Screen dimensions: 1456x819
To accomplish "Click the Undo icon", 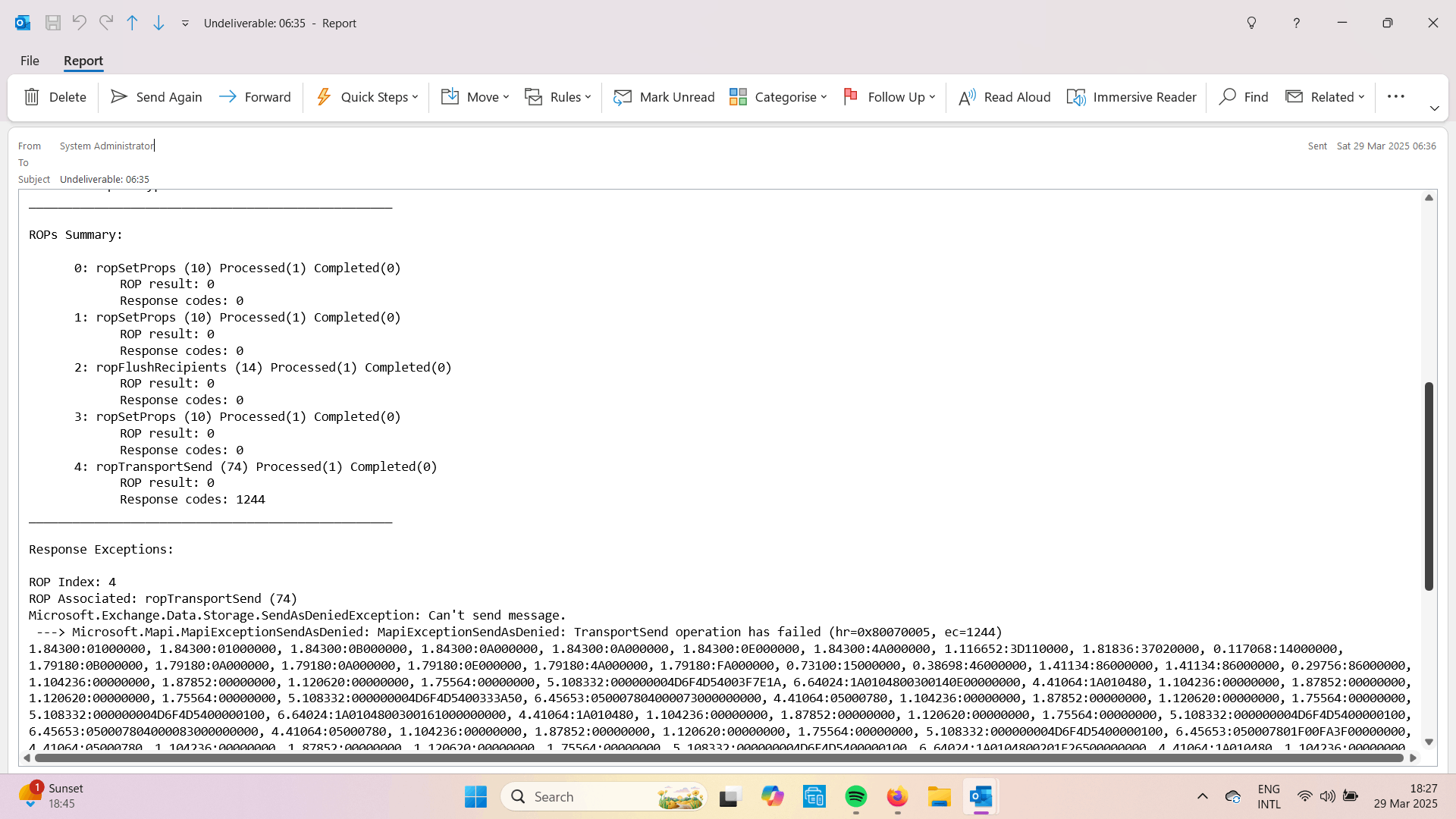I will (80, 23).
